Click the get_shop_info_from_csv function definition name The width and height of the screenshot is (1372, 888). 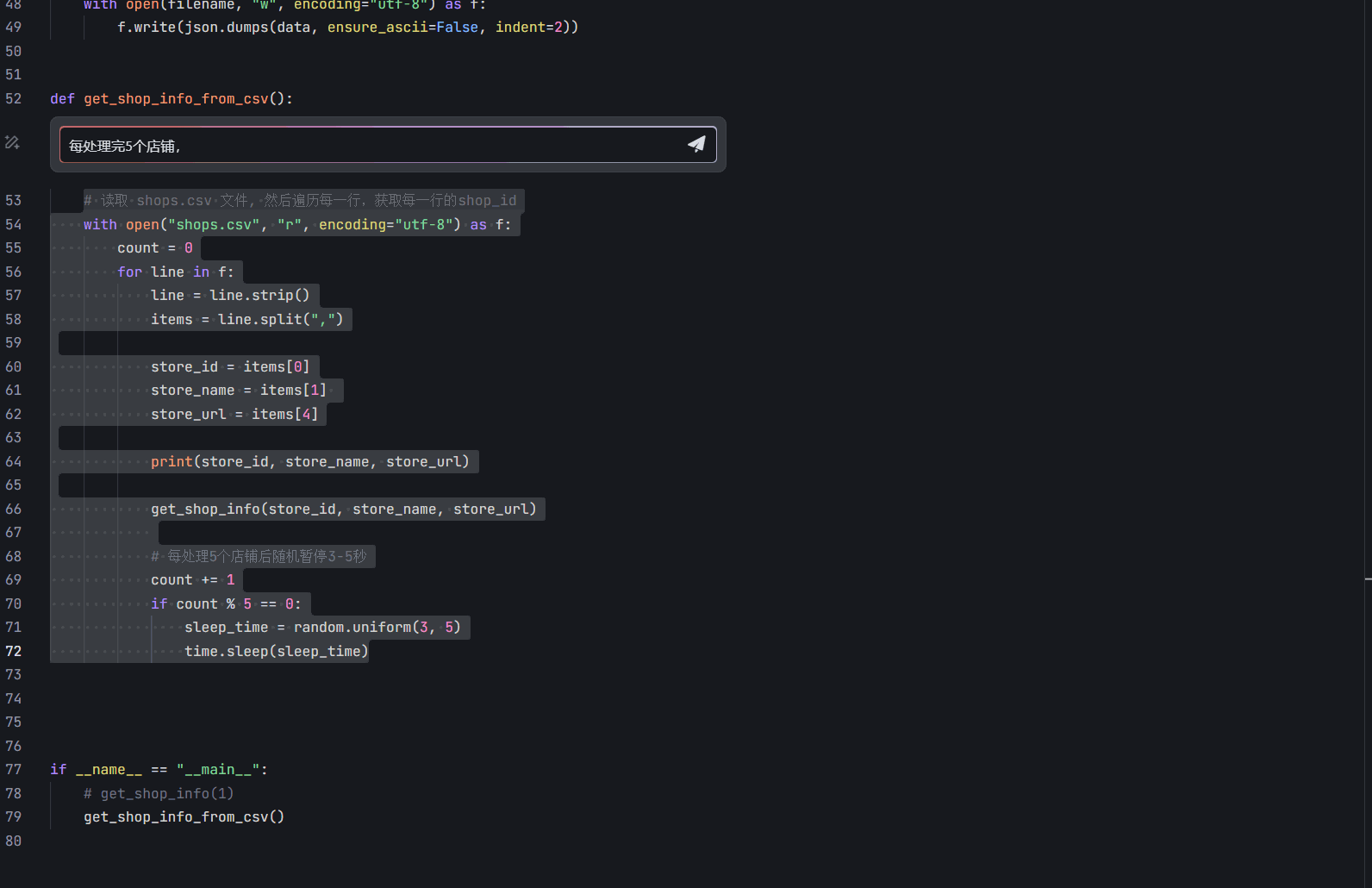(176, 99)
